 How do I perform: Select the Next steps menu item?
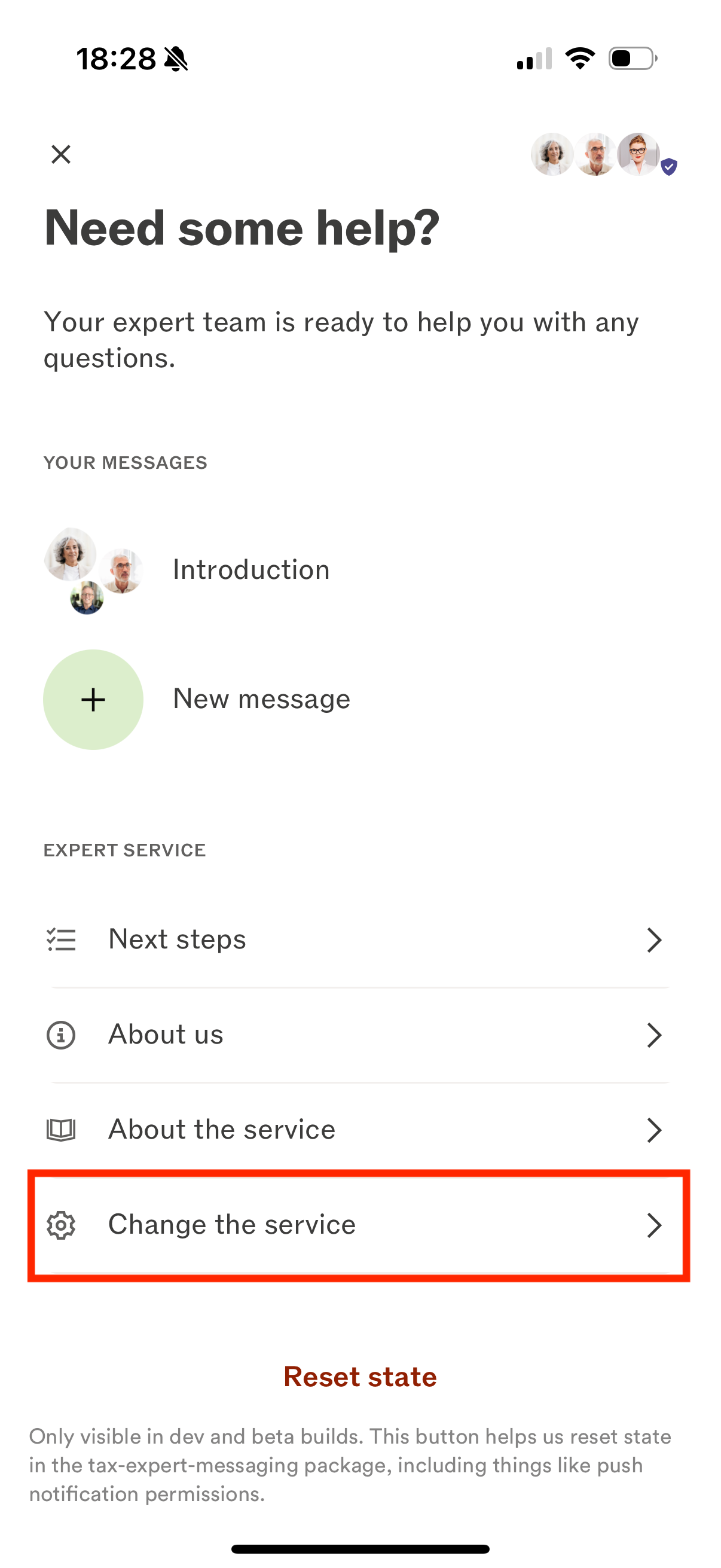click(x=360, y=940)
